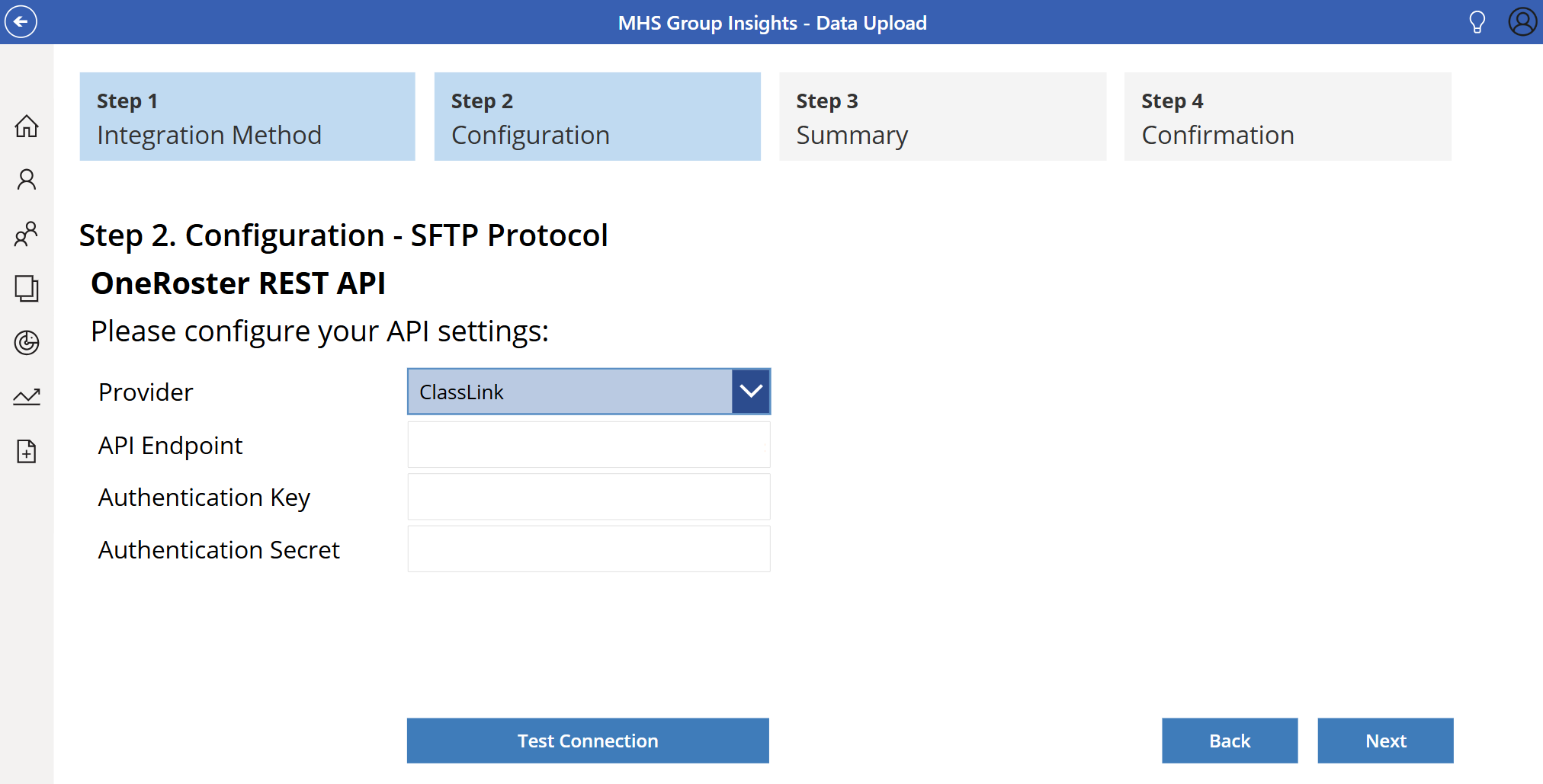This screenshot has width=1543, height=784.
Task: Click the 'MHS Group Insights - Data Upload' title
Action: pos(772,23)
